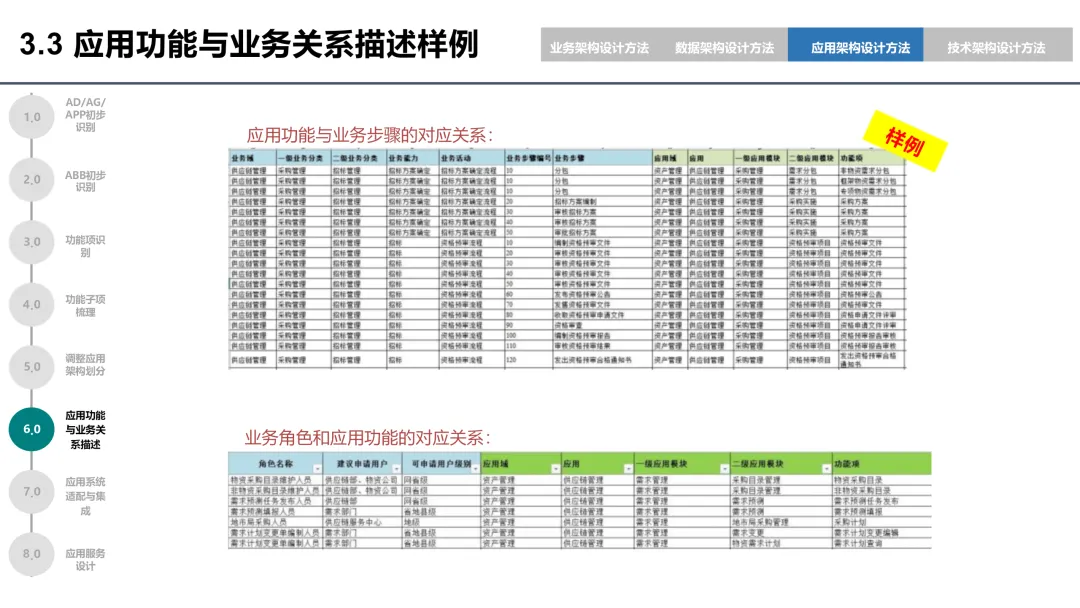Switch to the 技术架构设计方法 tab
The image size is (1080, 608).
pos(996,48)
